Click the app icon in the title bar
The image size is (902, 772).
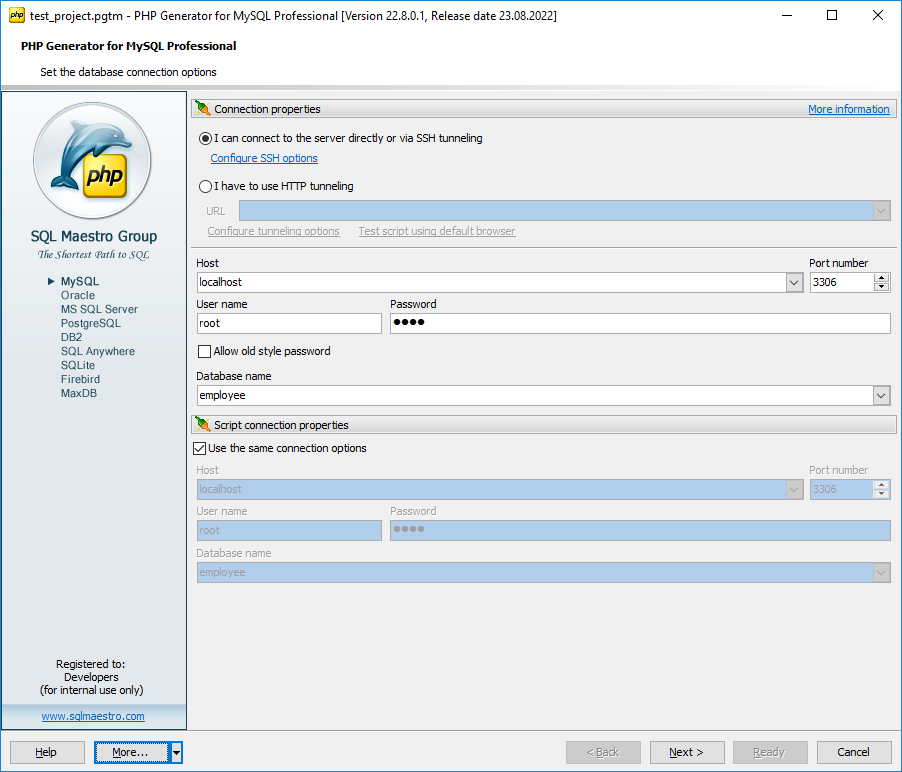tap(16, 16)
